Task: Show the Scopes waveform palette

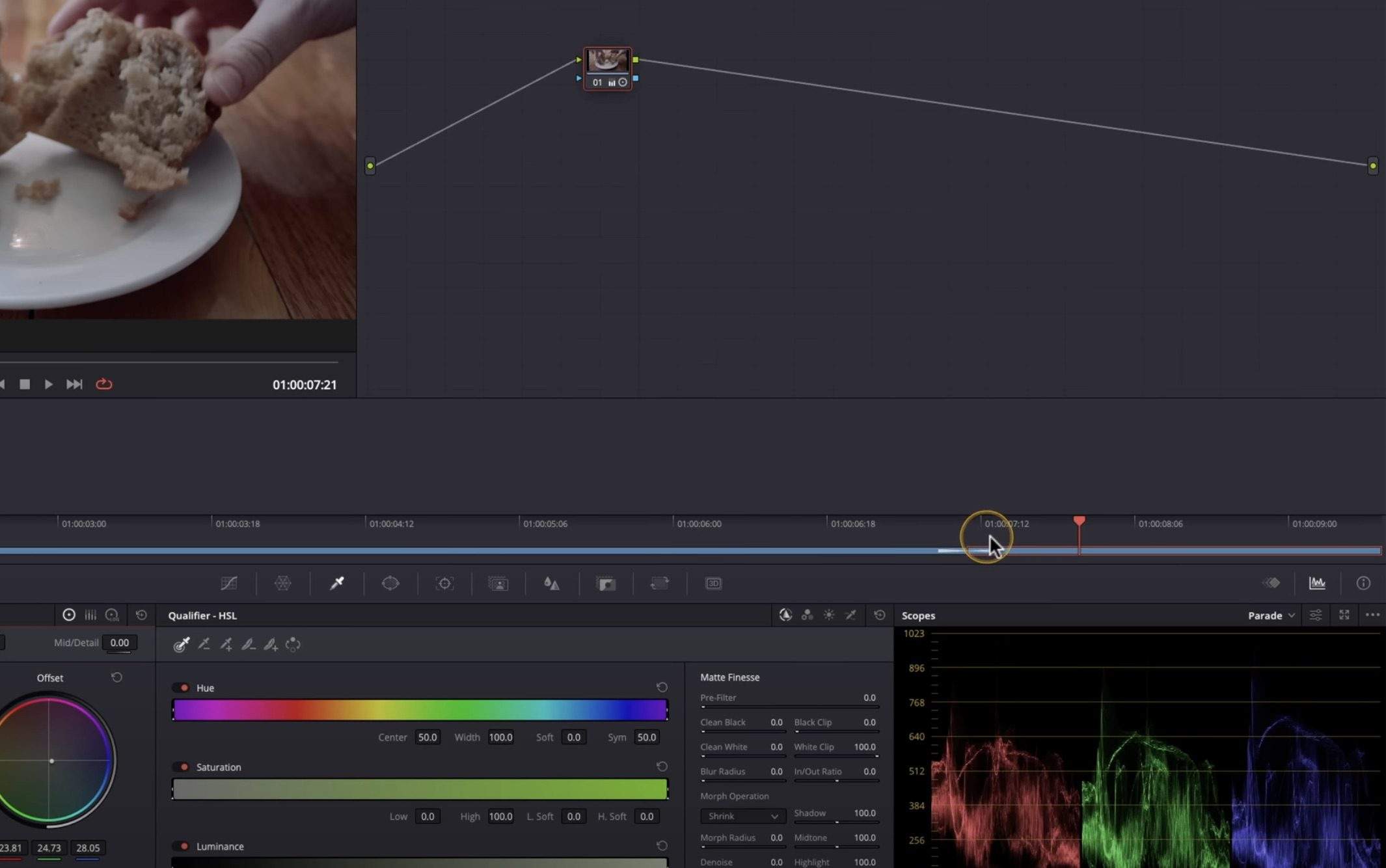Action: [1317, 583]
